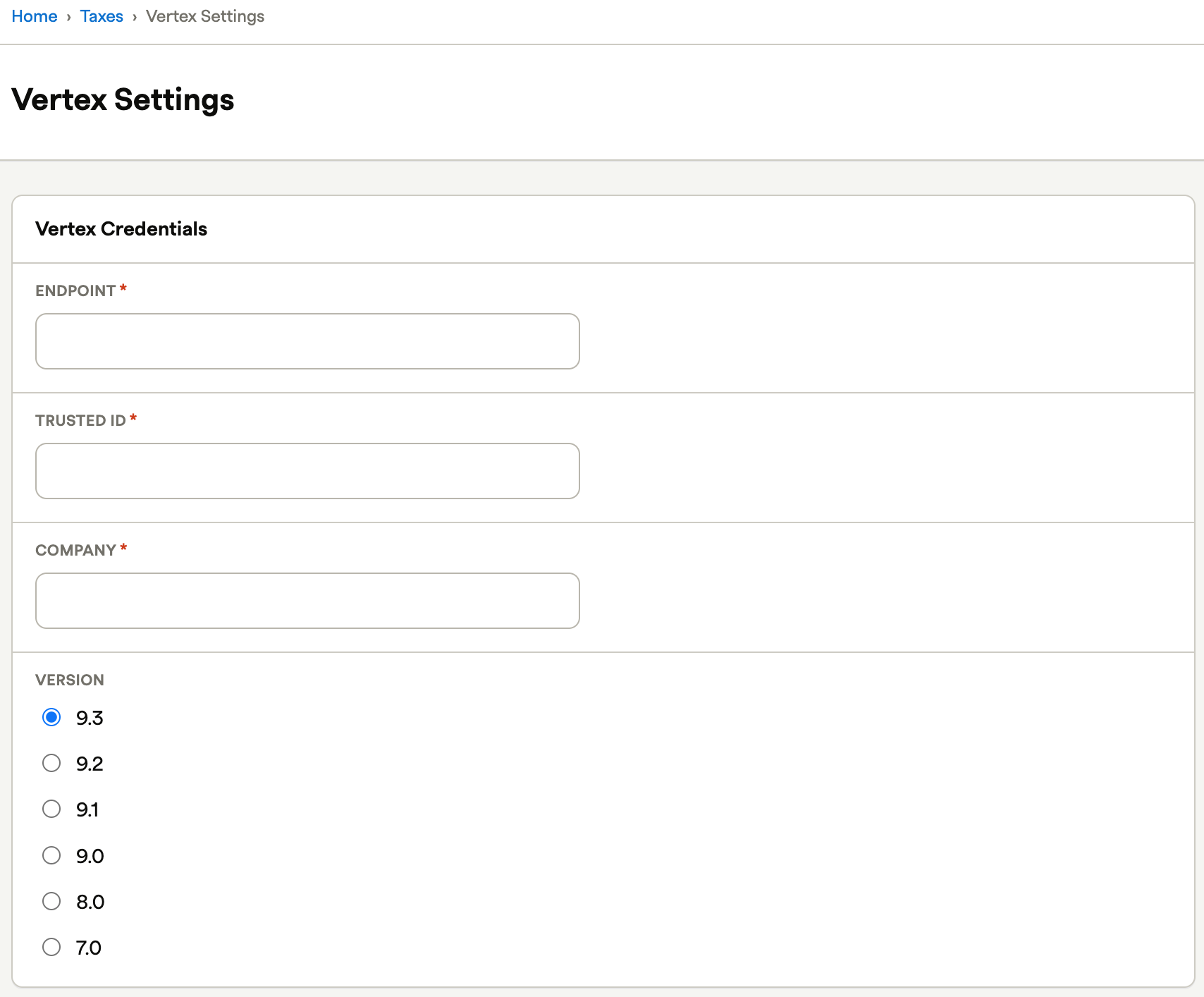1204x997 pixels.
Task: Click the Endpoint input field
Action: point(307,341)
